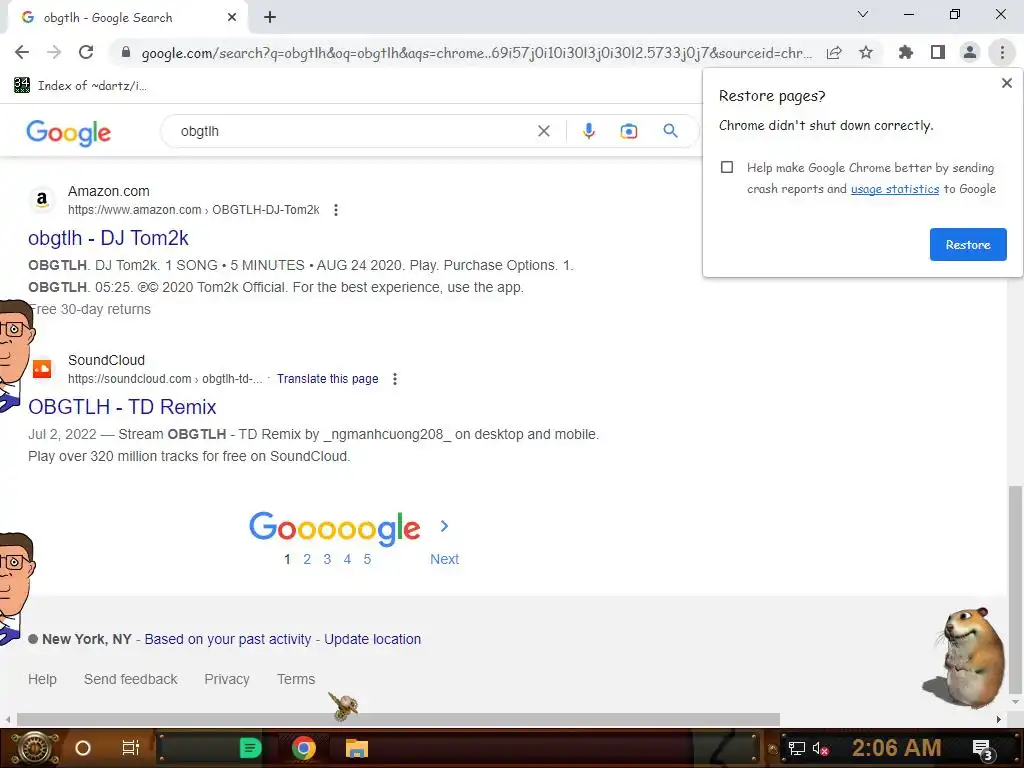Click the next page chevron arrow
The image size is (1024, 768).
coord(444,526)
